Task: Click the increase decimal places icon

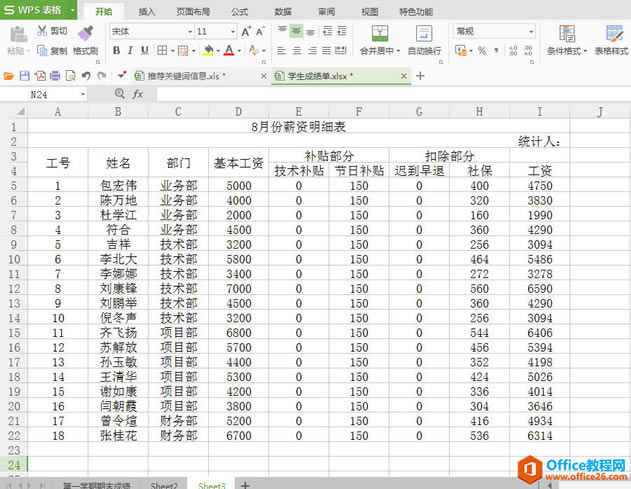Action: tap(513, 51)
